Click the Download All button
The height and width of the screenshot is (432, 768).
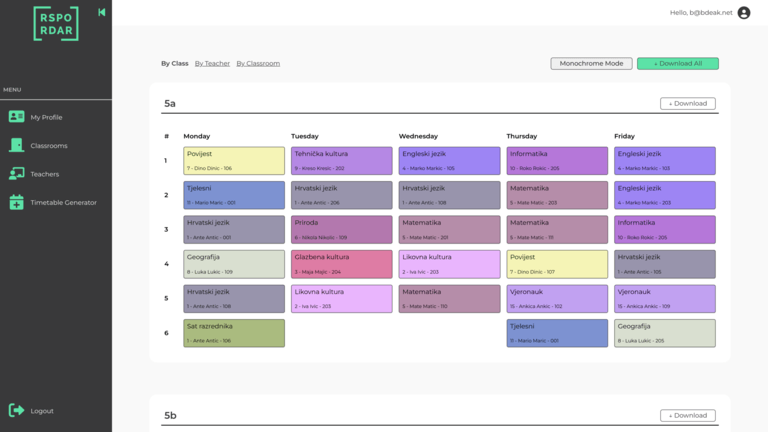(x=678, y=63)
